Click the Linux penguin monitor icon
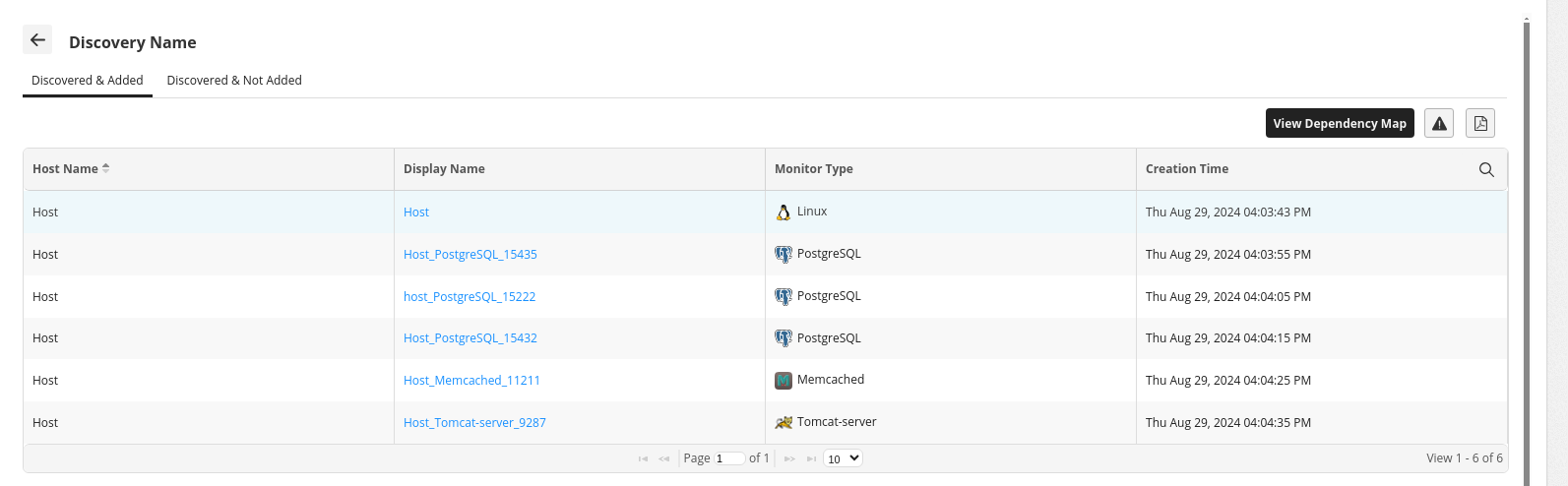This screenshot has height=486, width=1568. point(784,213)
